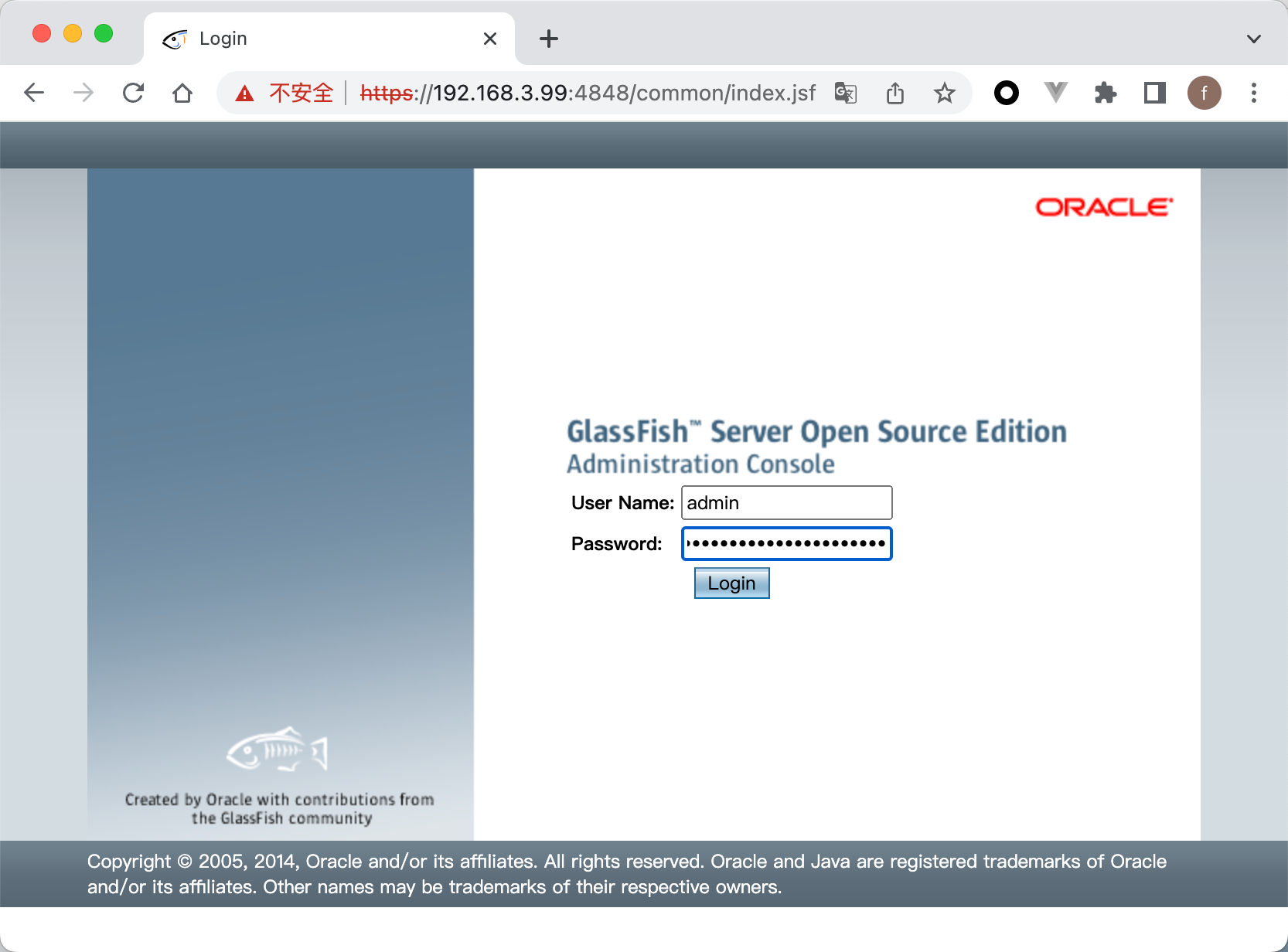Image resolution: width=1288 pixels, height=952 pixels.
Task: Click the browser back arrow
Action: (34, 93)
